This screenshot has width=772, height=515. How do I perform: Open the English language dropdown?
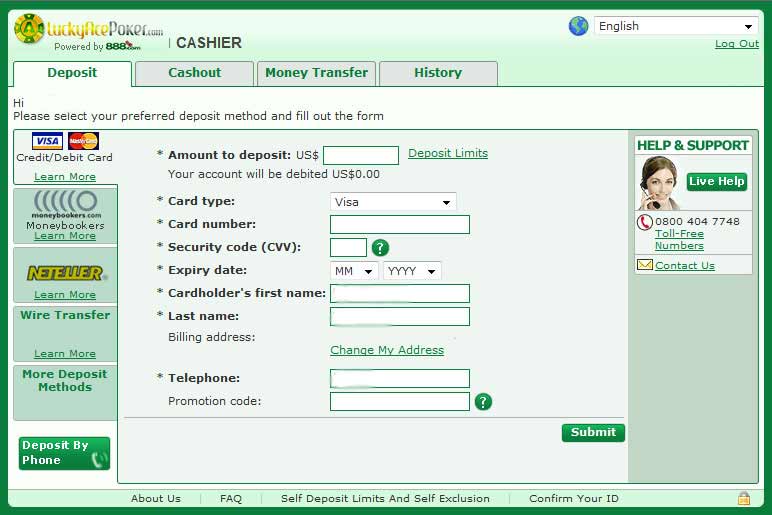pos(675,26)
